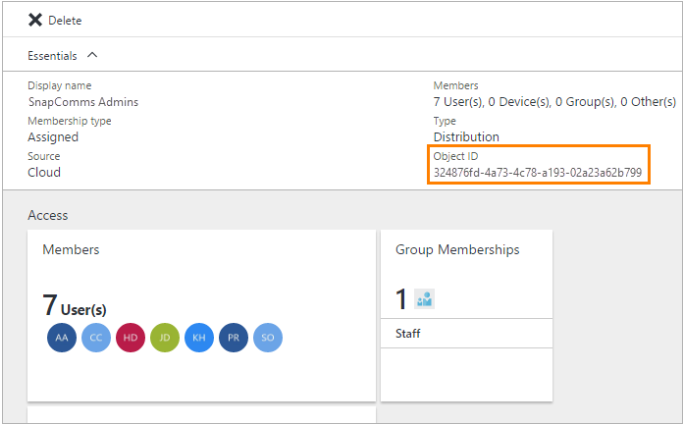Image resolution: width=685 pixels, height=426 pixels.
Task: Open the Staff group membership row
Action: (466, 333)
